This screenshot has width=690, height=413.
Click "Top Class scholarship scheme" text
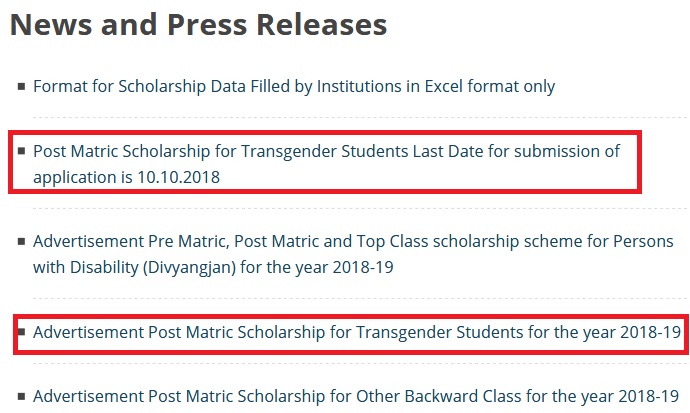click(438, 241)
